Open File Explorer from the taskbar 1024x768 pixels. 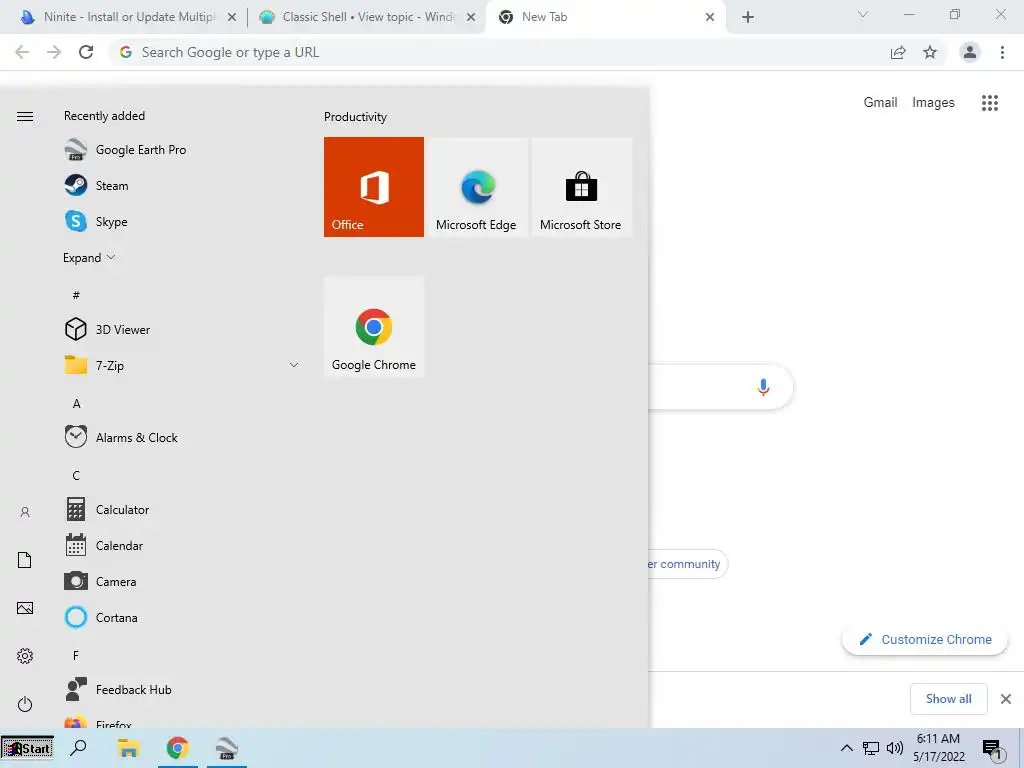(129, 748)
